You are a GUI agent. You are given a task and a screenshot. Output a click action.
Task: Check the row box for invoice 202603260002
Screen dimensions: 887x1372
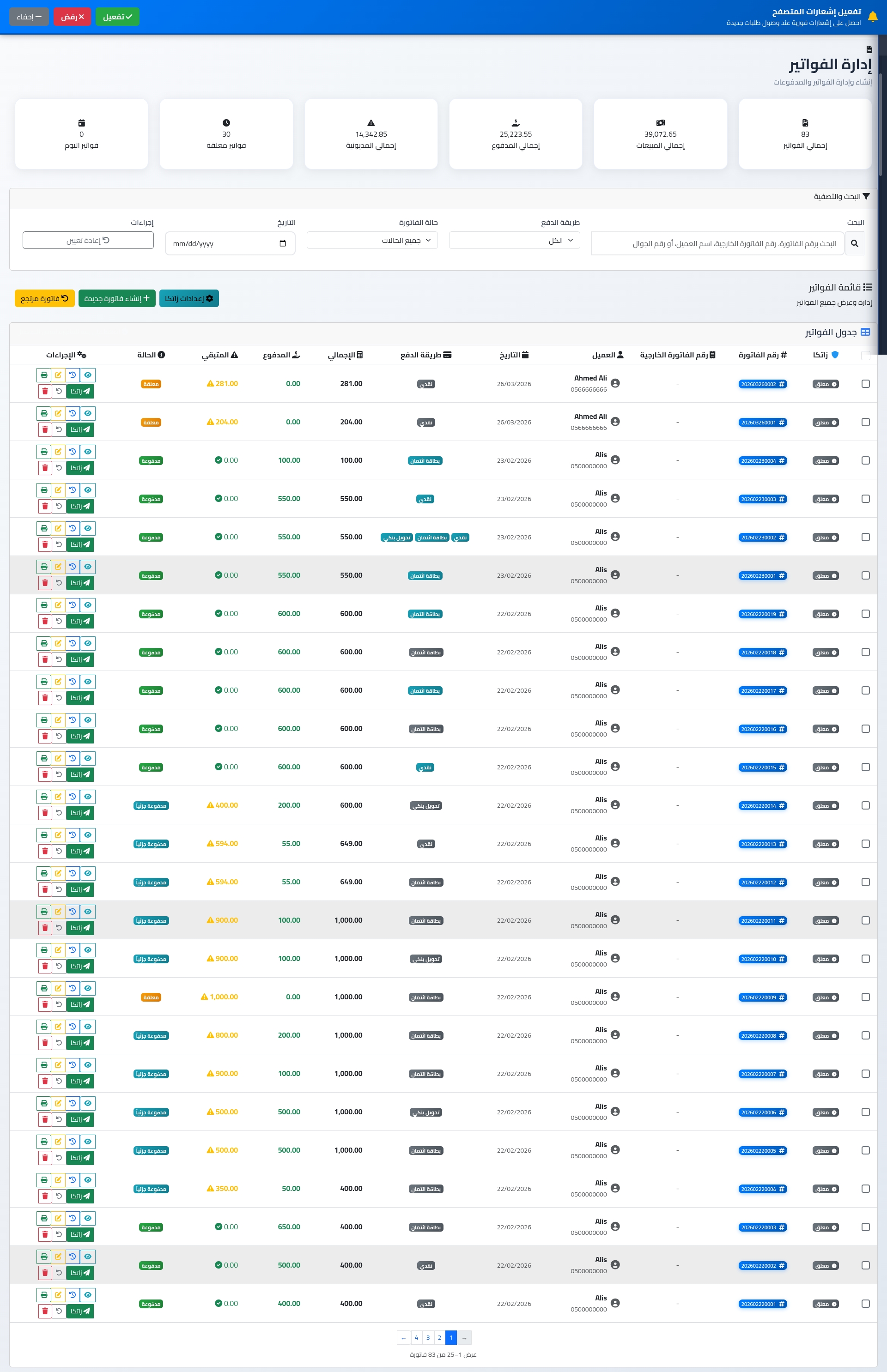[865, 384]
